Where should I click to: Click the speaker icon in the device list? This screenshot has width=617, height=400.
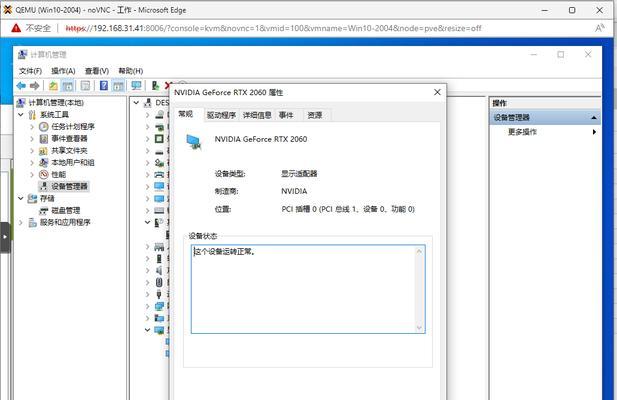[159, 271]
